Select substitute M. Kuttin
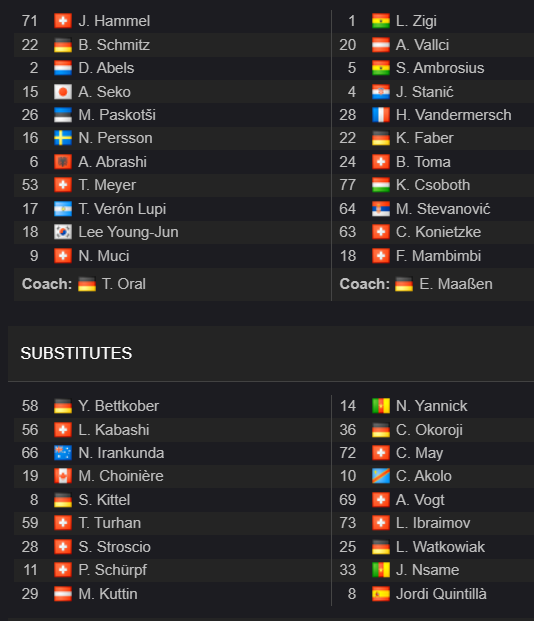 tap(108, 594)
